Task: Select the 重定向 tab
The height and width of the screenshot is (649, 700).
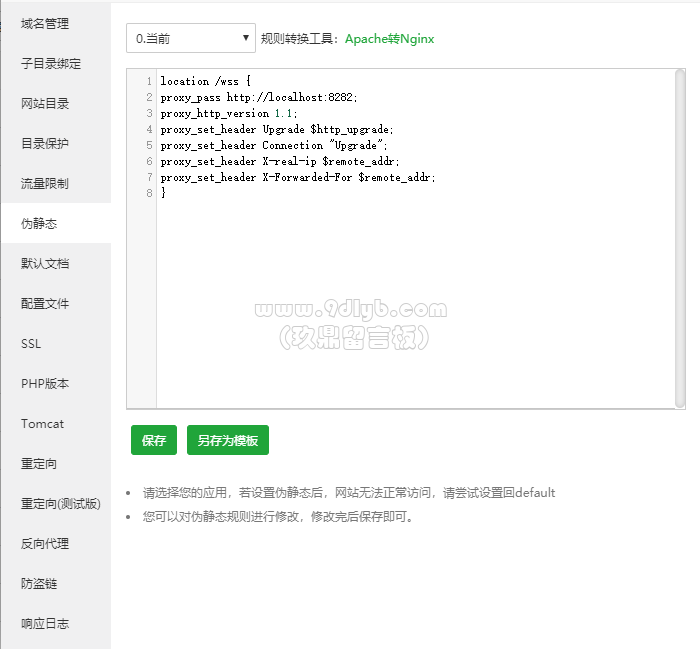Action: click(56, 464)
